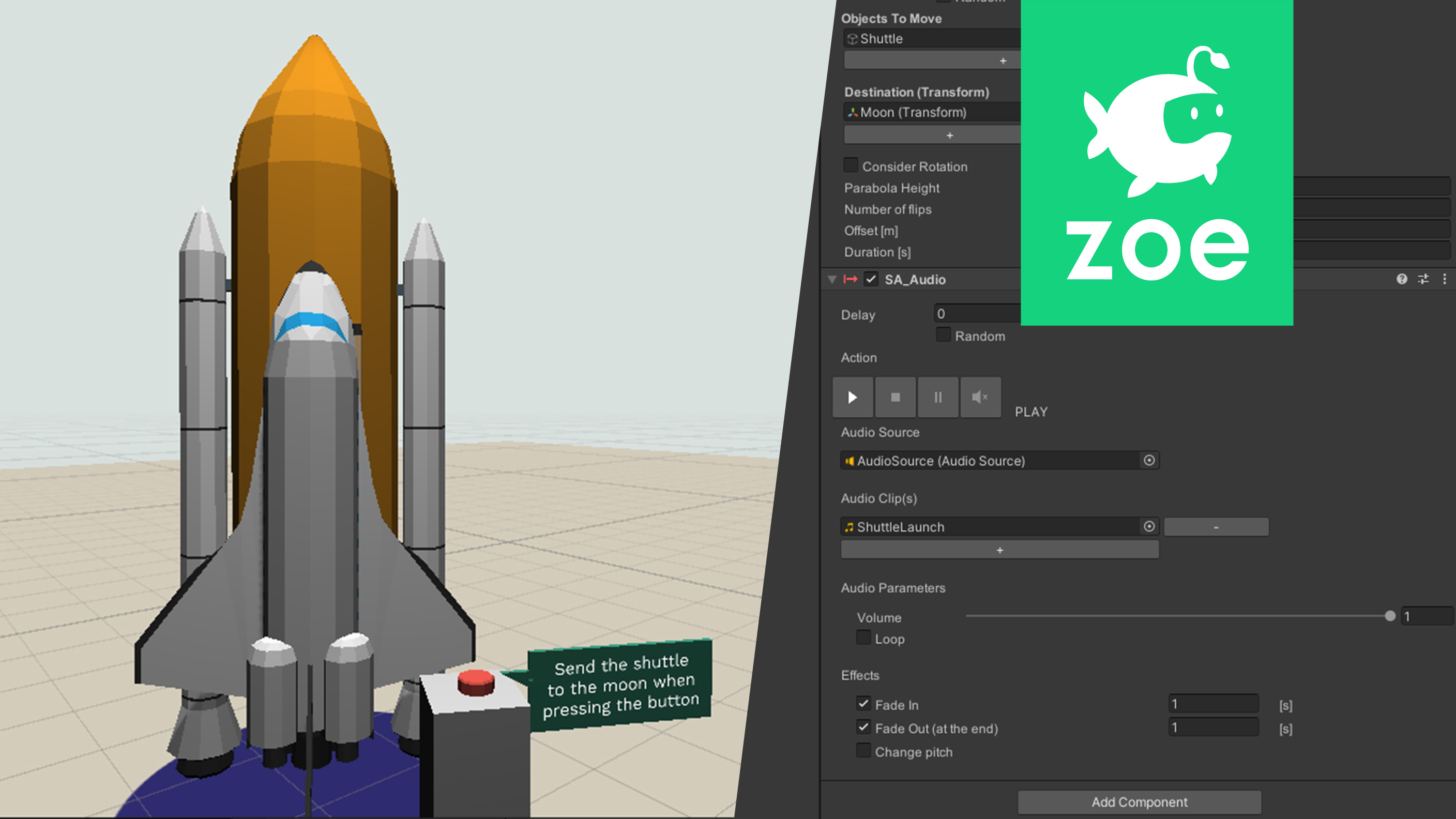This screenshot has height=819, width=1456.
Task: Open SA_Audio three-dot context menu
Action: (x=1444, y=279)
